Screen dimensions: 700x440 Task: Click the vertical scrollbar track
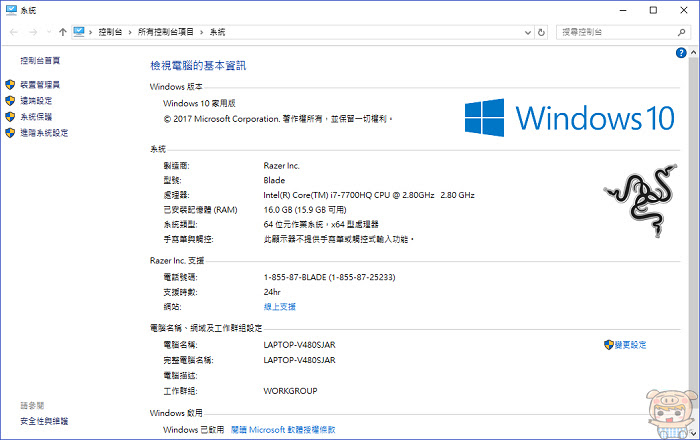click(693, 243)
